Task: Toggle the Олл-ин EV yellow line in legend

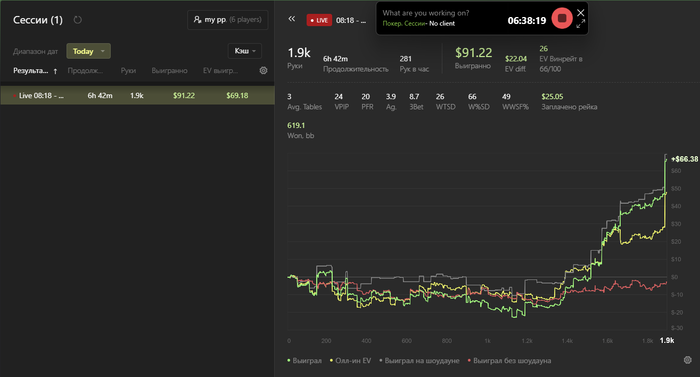Action: [350, 360]
